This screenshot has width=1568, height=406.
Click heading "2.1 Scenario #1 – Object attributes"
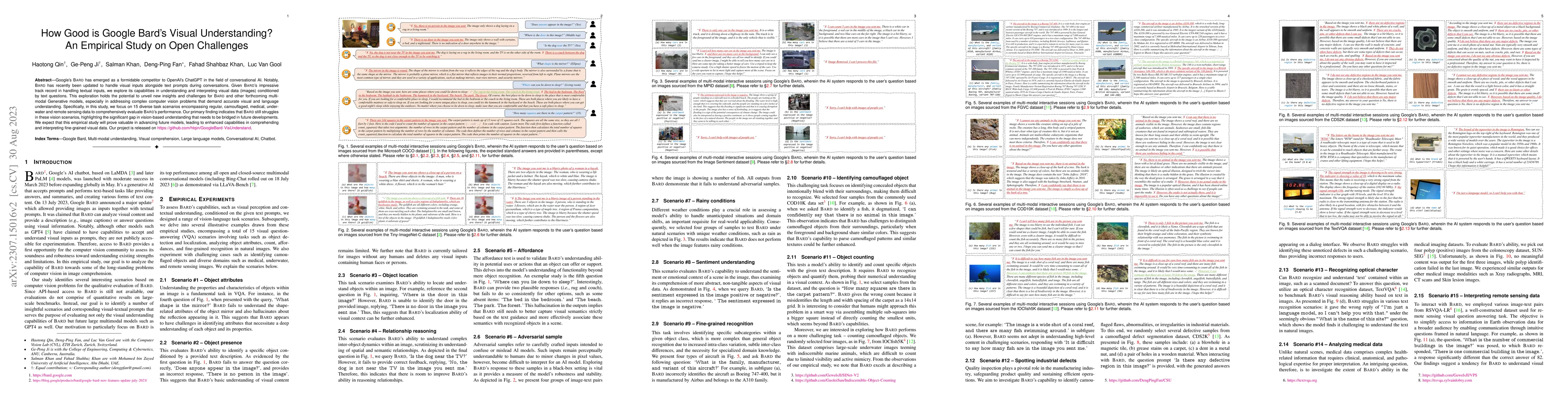pos(201,280)
